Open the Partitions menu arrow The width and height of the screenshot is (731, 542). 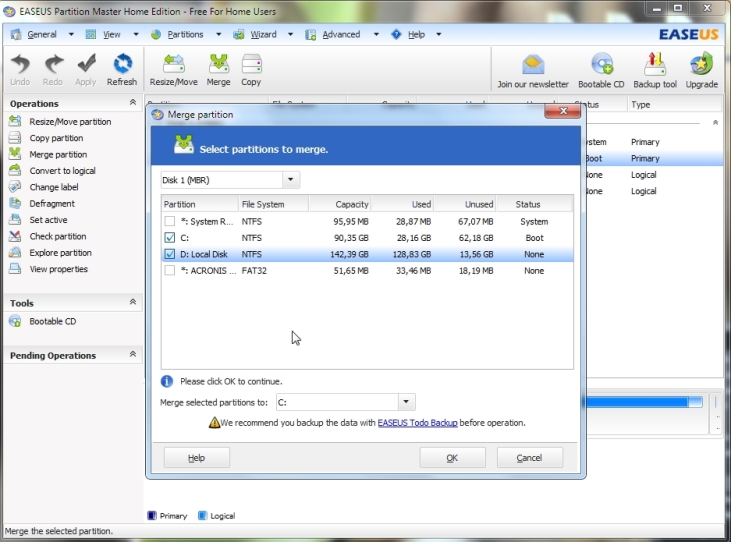pos(218,34)
